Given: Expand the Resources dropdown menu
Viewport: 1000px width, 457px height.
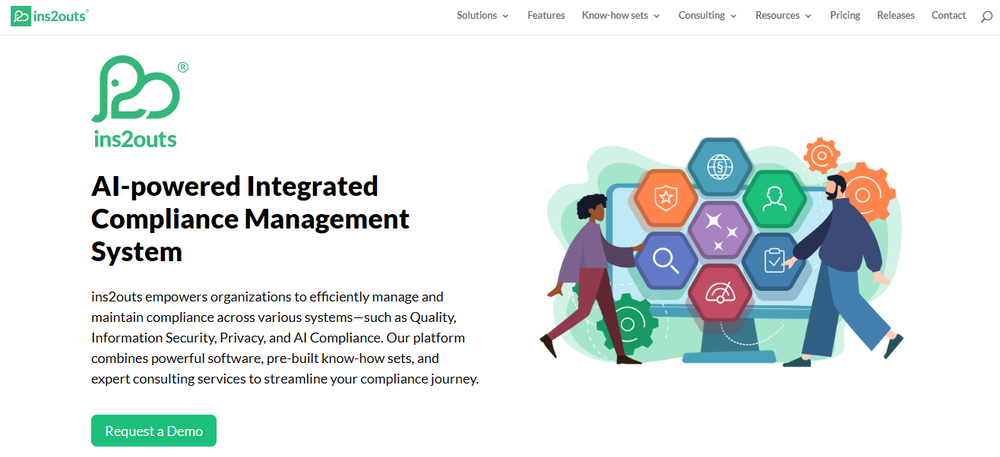Looking at the screenshot, I should click(x=783, y=16).
